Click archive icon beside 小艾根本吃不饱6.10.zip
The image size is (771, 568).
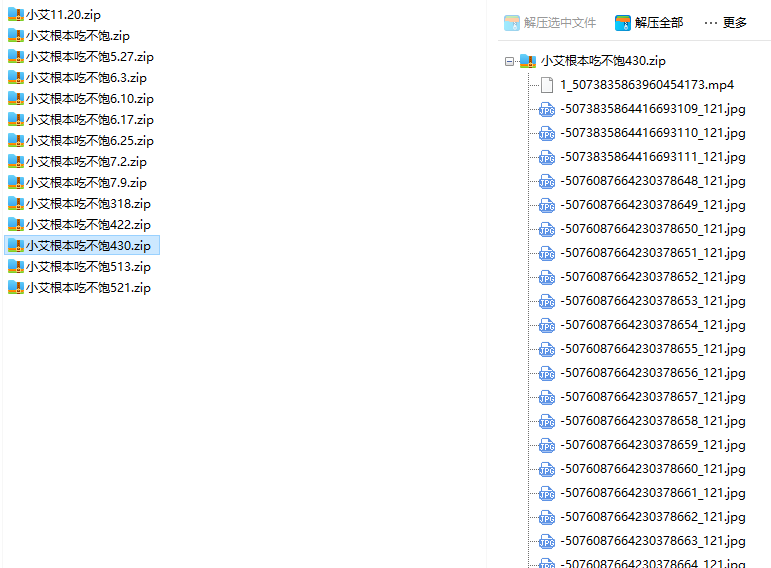[x=15, y=99]
